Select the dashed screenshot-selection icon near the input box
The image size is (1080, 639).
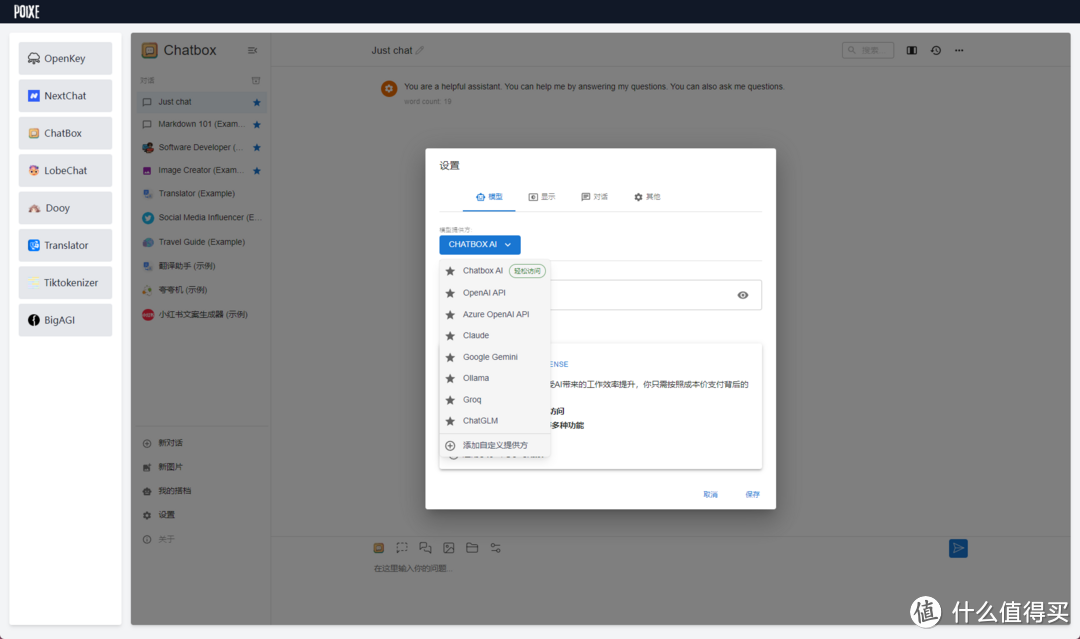click(401, 547)
